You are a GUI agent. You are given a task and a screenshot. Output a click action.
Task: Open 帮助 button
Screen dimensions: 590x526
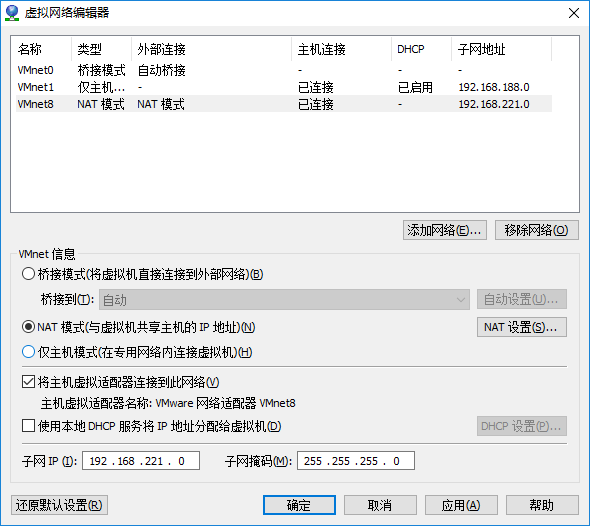[x=542, y=505]
